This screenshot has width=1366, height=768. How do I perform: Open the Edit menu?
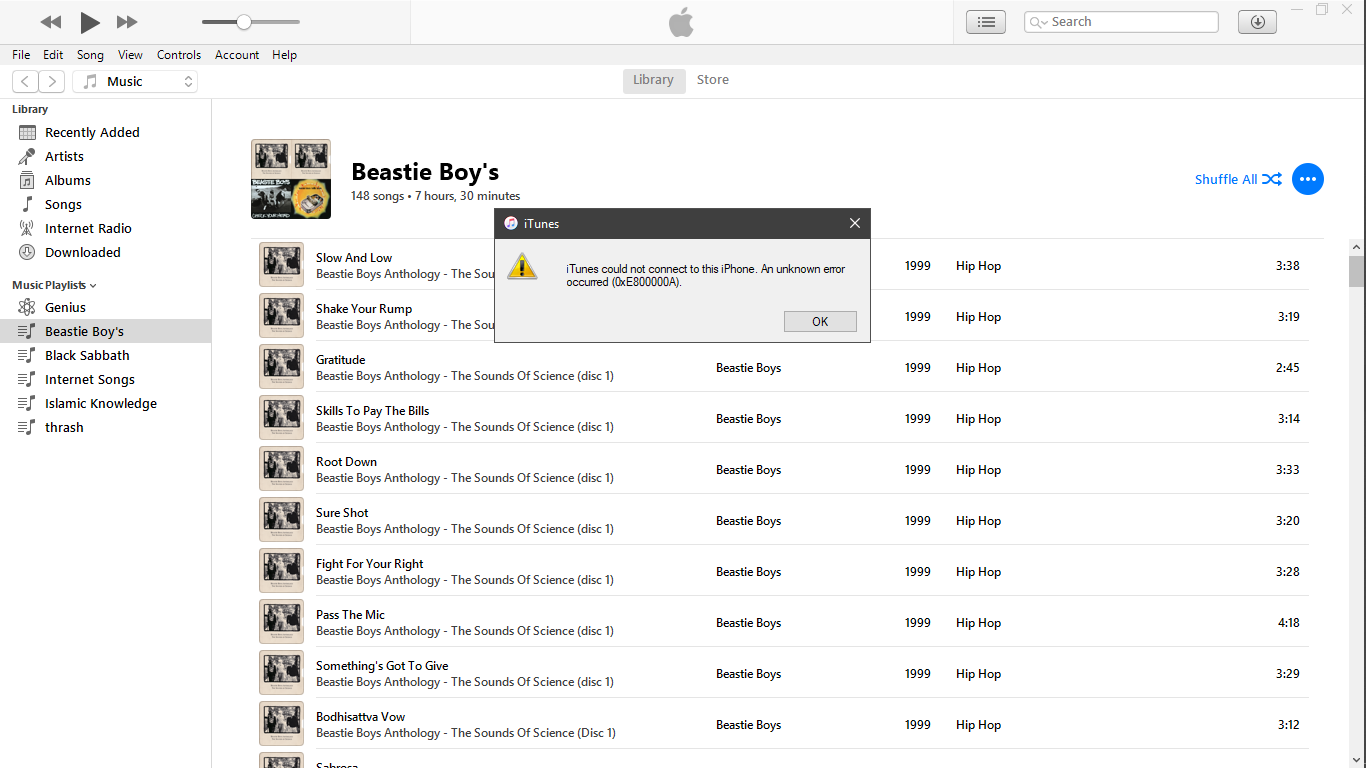coord(53,55)
